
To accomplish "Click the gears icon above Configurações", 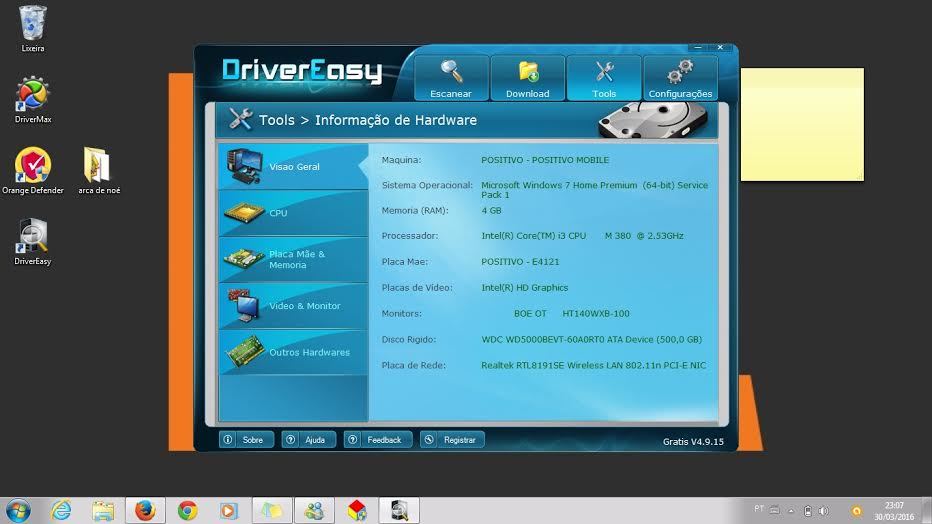I will coord(680,71).
